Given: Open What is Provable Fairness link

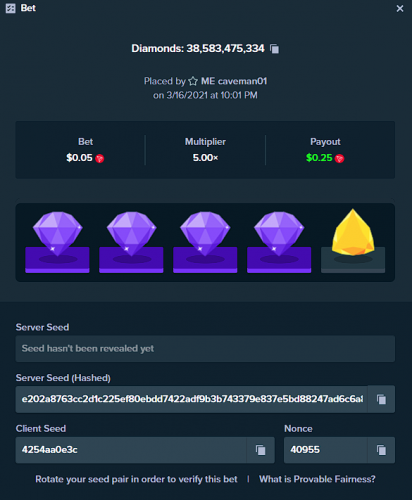Looking at the screenshot, I should [x=317, y=479].
